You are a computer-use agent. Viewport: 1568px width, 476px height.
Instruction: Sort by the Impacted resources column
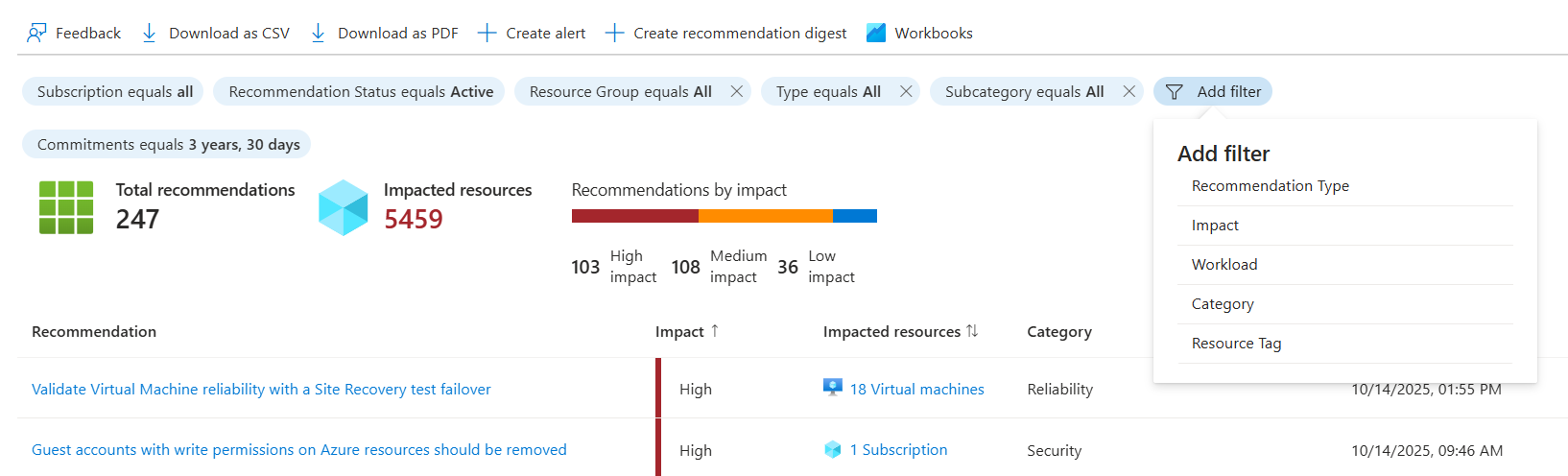tap(972, 331)
